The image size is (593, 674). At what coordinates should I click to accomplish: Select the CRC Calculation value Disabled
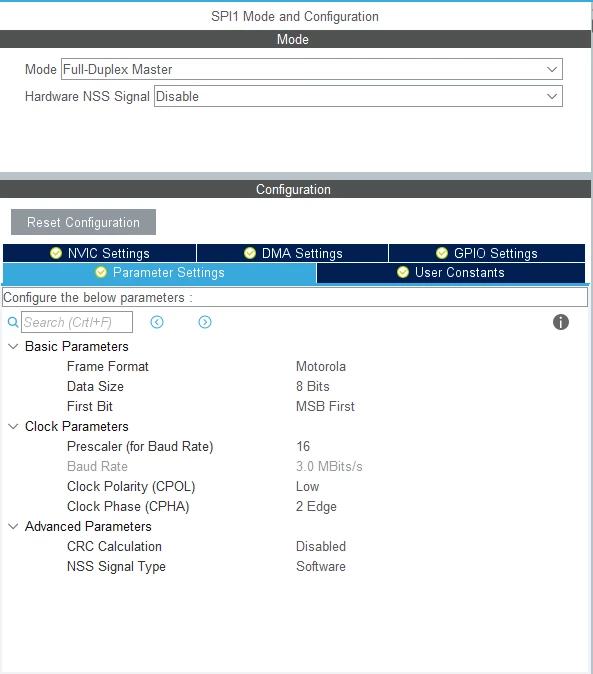tap(321, 546)
